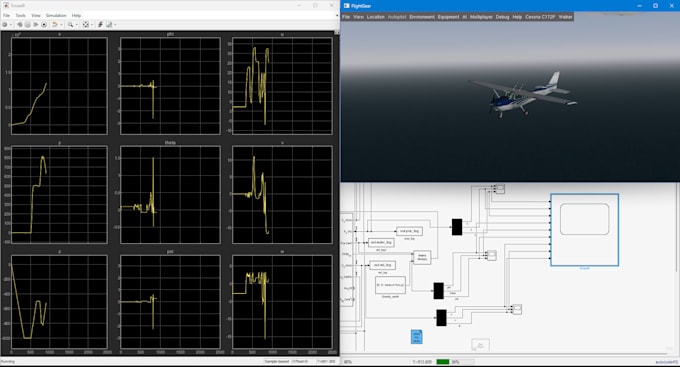Screen dimensions: 680x367
Task: Click the phi plot in the Scope
Action: point(170,86)
